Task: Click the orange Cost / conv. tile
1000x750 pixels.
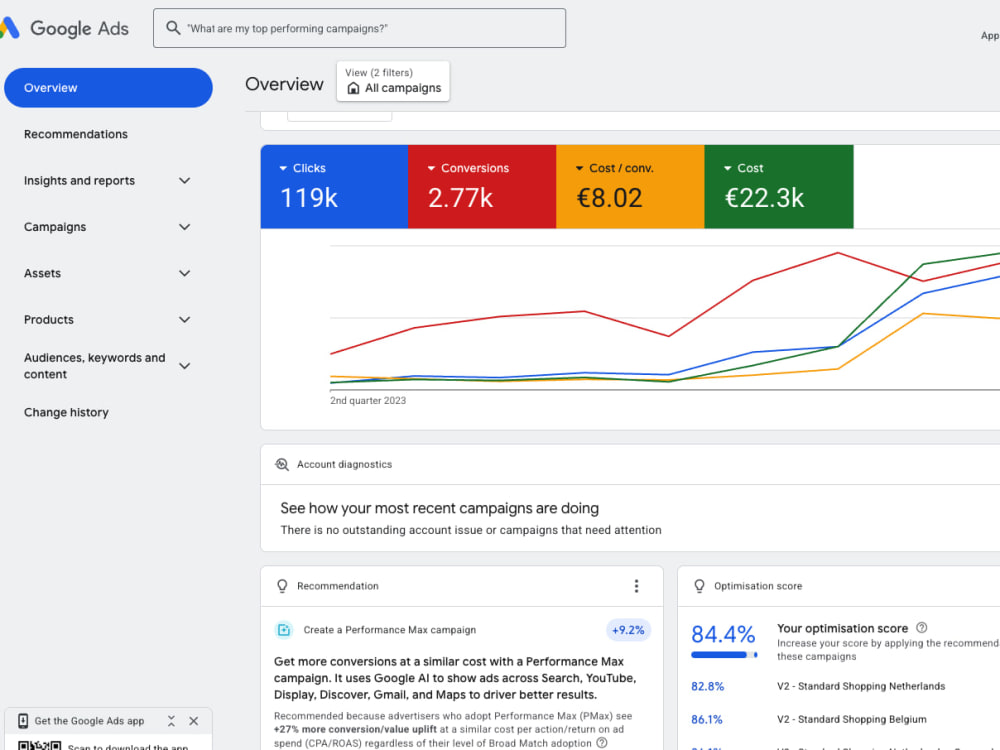Action: [630, 186]
